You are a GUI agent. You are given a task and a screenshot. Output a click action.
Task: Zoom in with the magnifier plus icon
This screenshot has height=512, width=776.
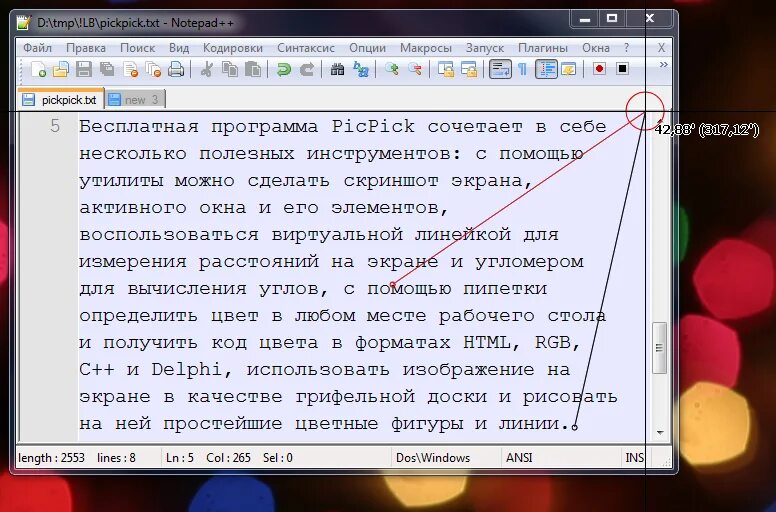[x=391, y=69]
